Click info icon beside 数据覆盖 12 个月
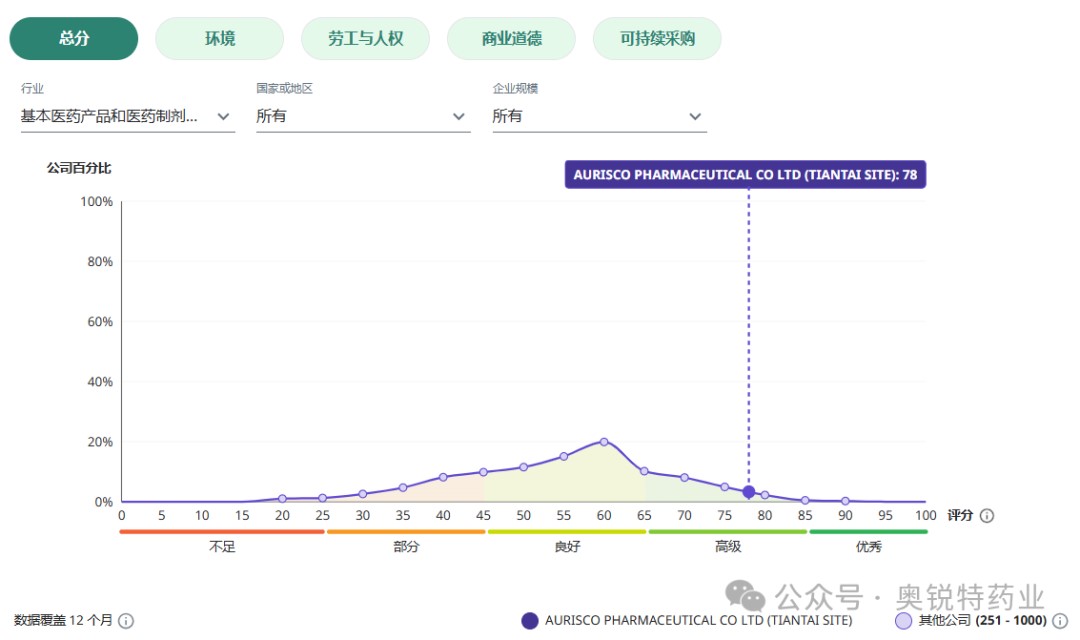Screen dimensions: 1080x640 126,621
